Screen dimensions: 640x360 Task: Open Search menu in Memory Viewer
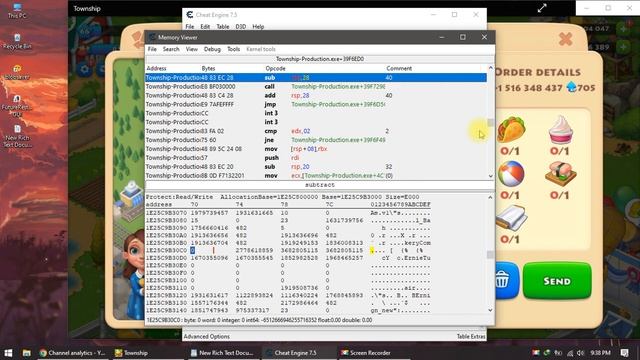pyautogui.click(x=171, y=49)
